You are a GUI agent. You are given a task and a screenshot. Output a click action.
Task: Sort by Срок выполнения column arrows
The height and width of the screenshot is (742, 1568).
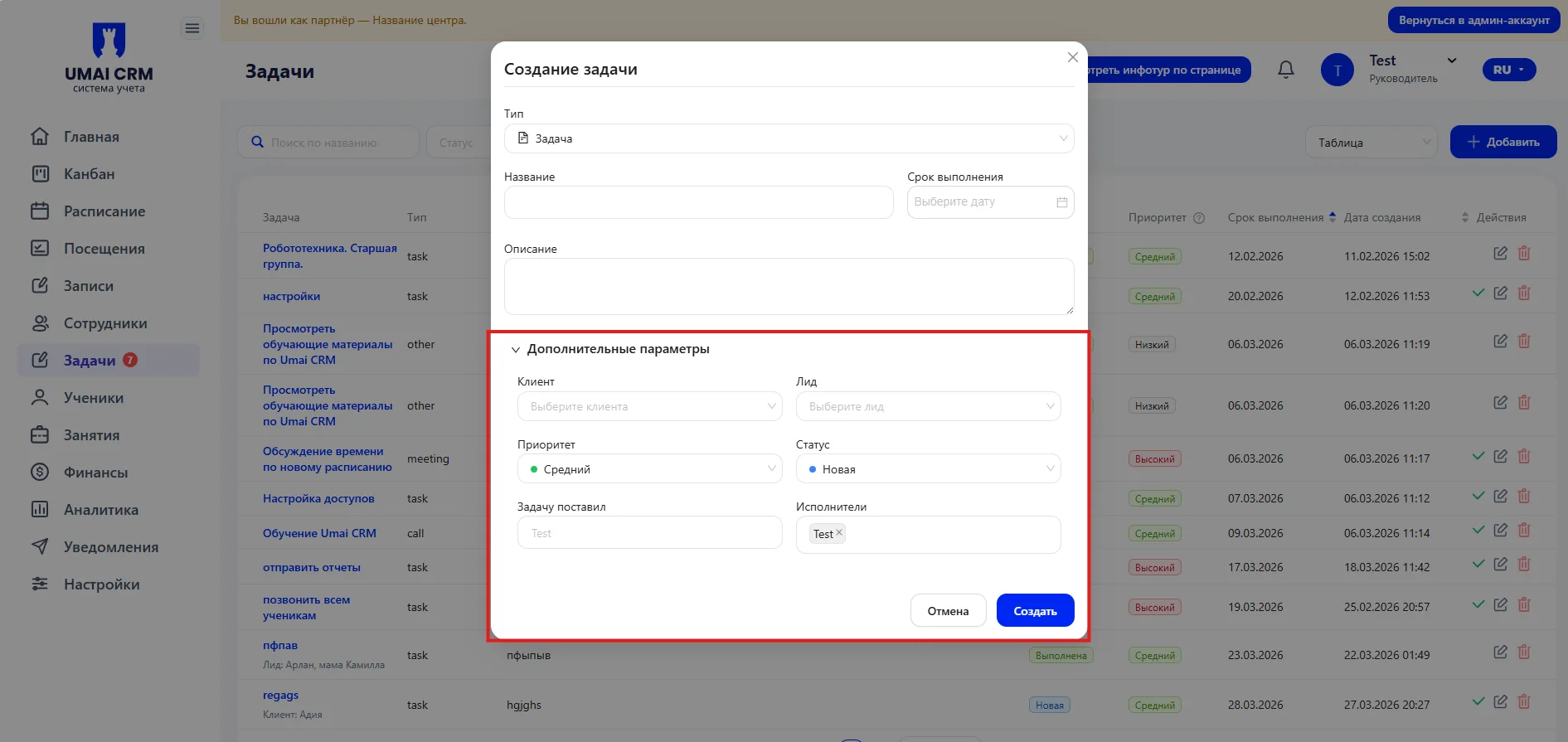pos(1333,217)
